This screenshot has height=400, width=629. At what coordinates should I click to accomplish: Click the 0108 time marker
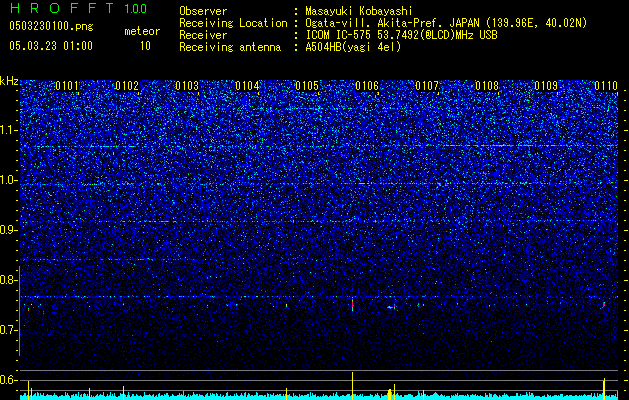point(487,86)
